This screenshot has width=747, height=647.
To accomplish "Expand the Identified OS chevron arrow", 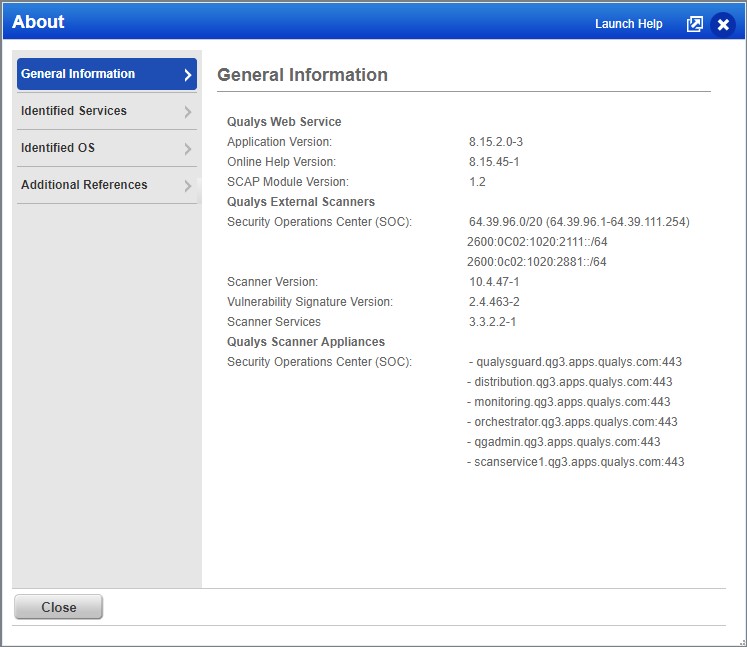I will point(187,149).
